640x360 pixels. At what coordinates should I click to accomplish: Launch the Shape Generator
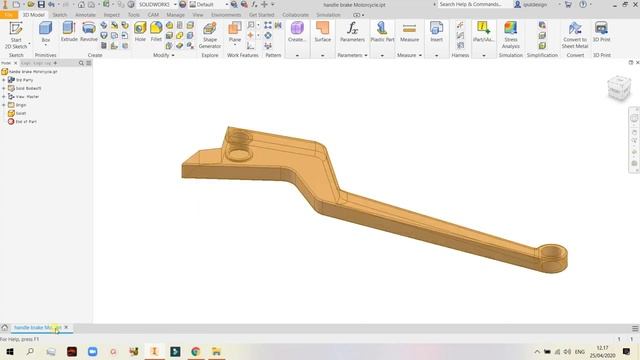point(210,35)
